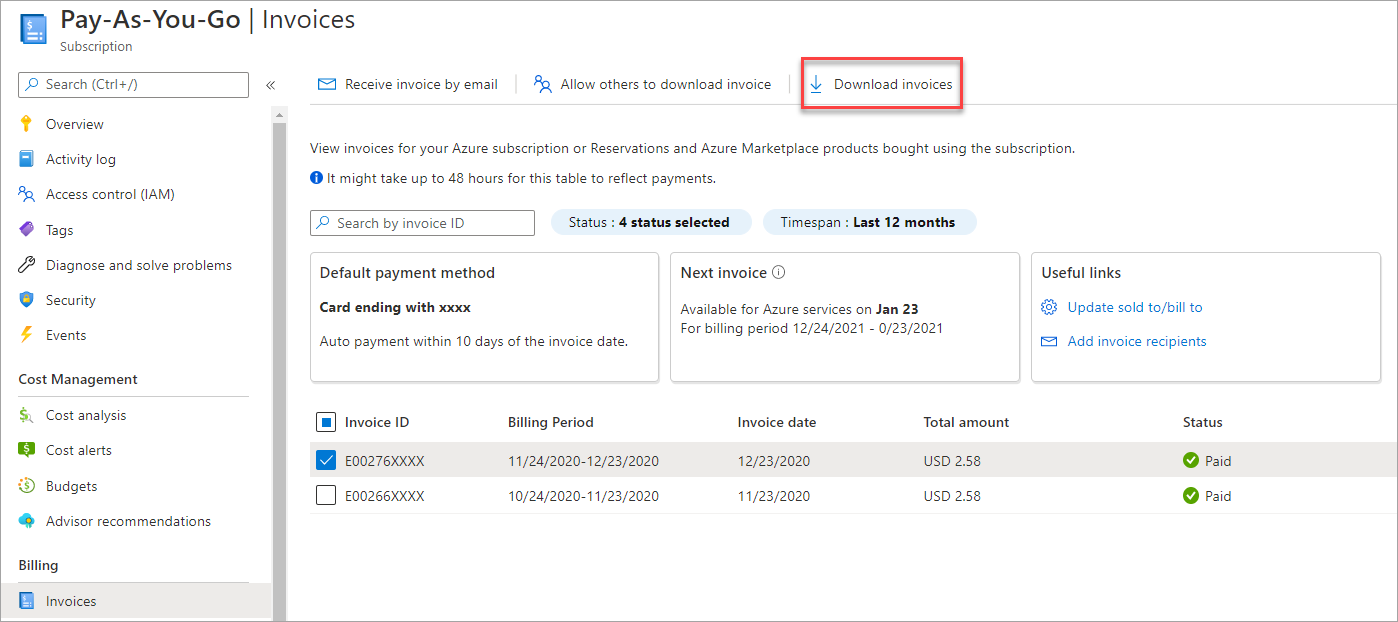
Task: Uncheck the invoice E00276XXXX checkbox
Action: tap(326, 461)
